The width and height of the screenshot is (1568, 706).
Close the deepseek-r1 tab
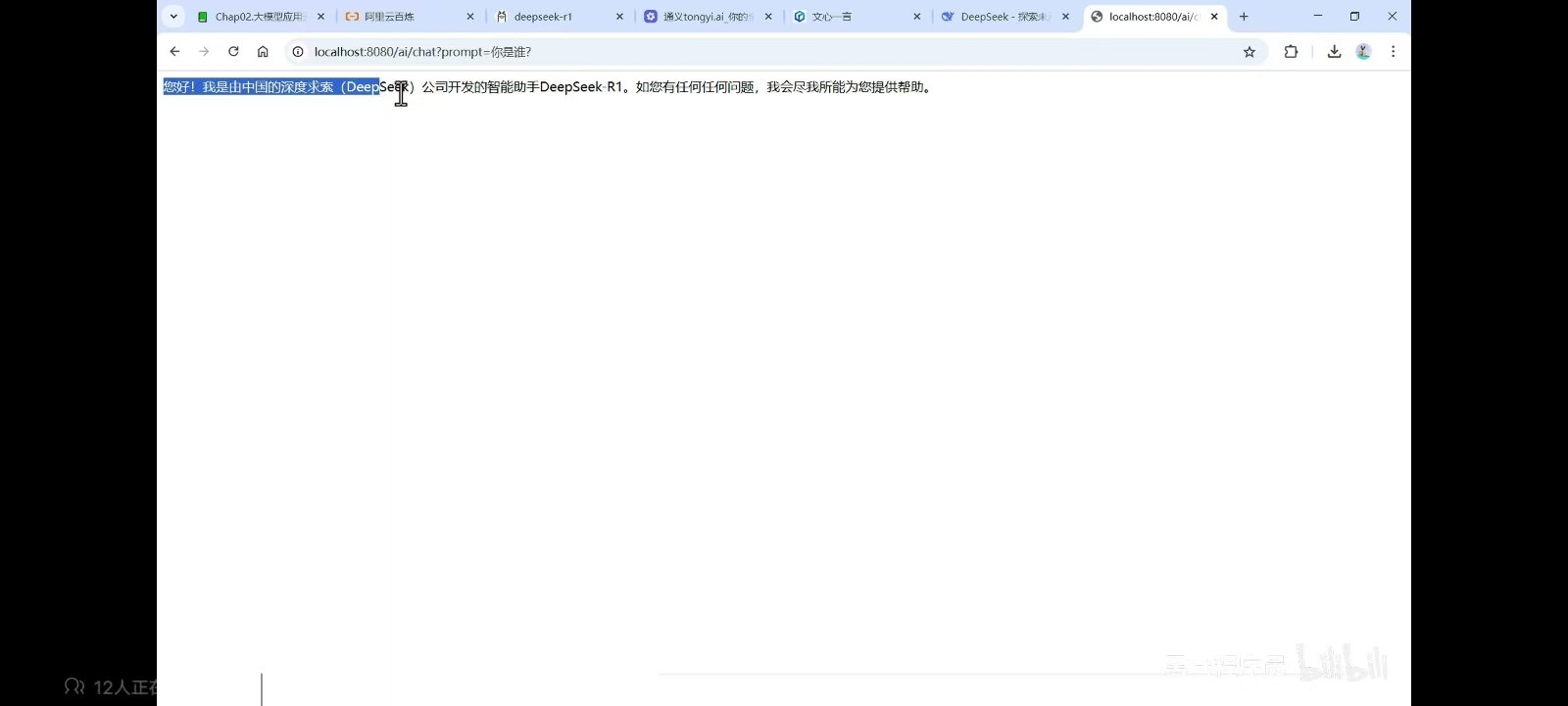(619, 17)
